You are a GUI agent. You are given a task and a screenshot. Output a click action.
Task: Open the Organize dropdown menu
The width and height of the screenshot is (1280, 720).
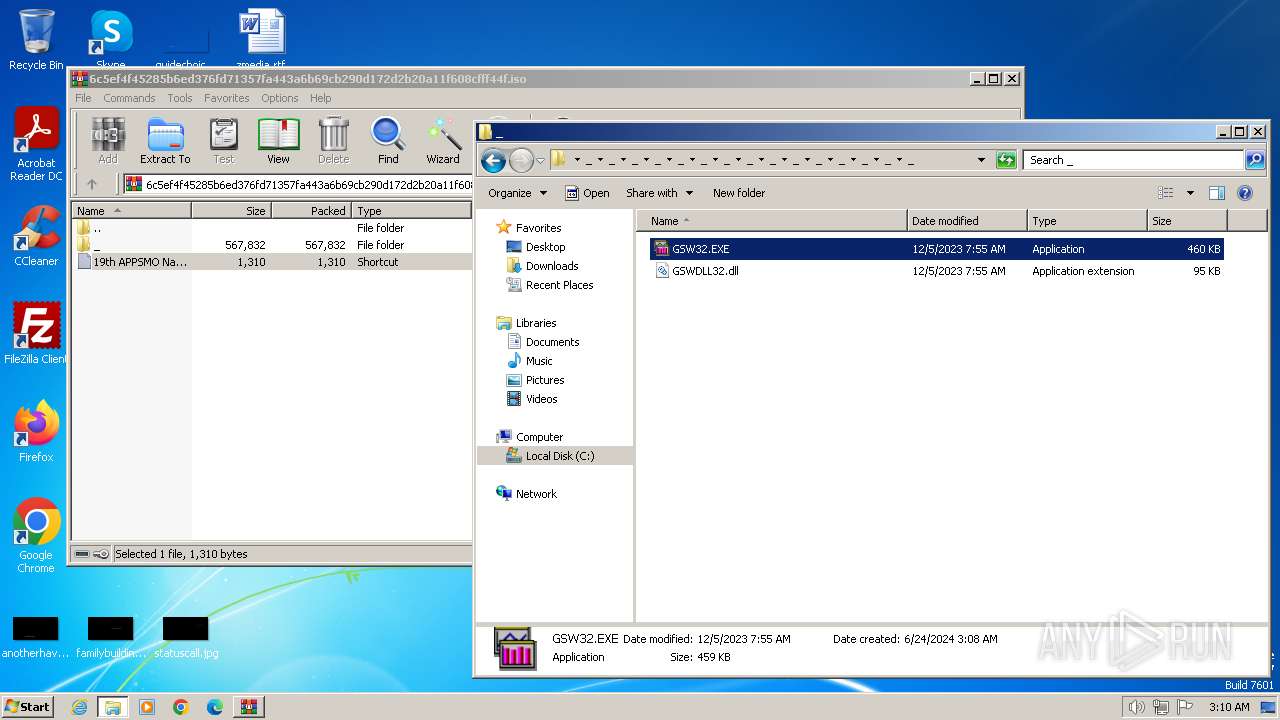[x=517, y=193]
